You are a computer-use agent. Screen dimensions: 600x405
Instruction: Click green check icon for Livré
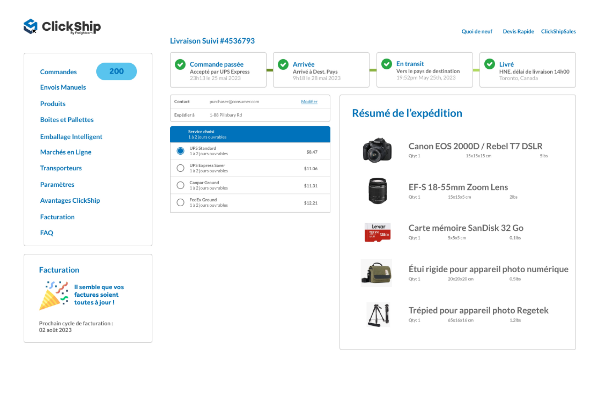click(x=490, y=64)
